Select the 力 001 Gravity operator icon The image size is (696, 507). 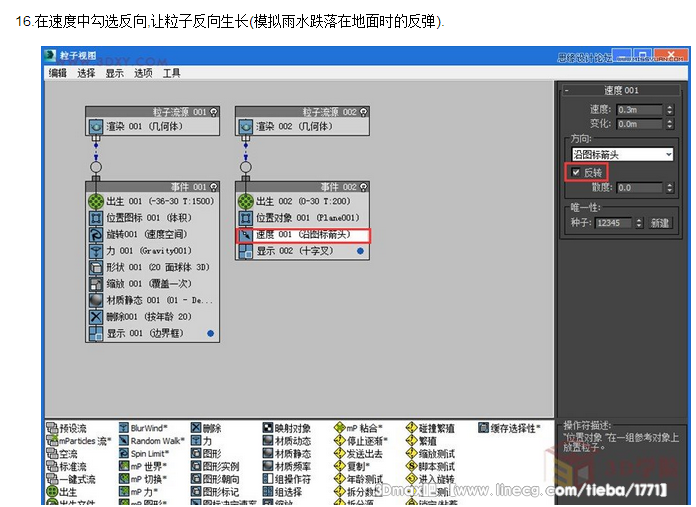click(x=96, y=250)
